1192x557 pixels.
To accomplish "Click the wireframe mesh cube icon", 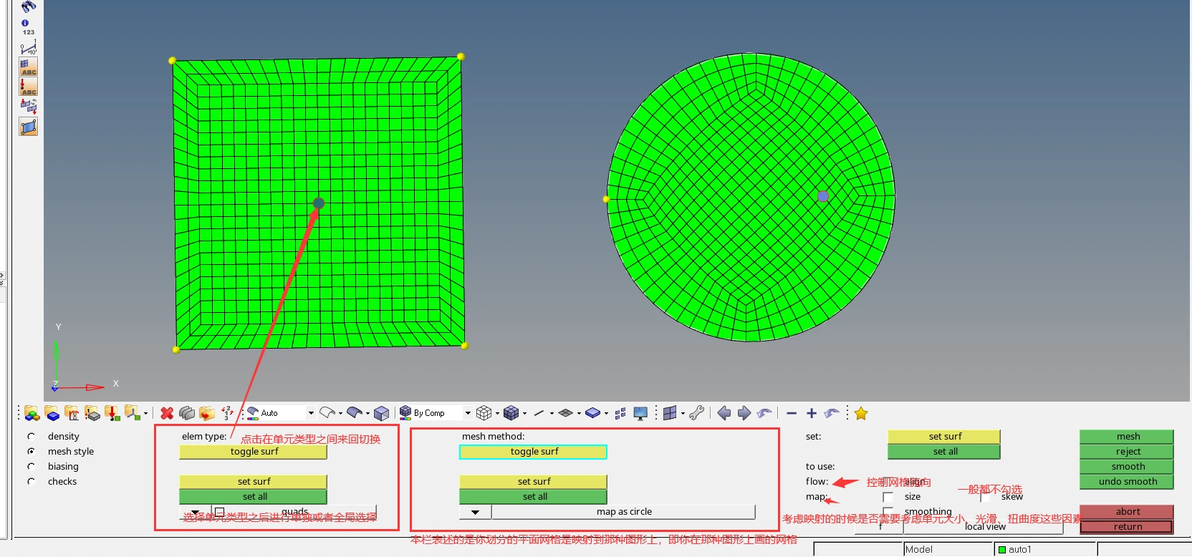I will (x=483, y=413).
